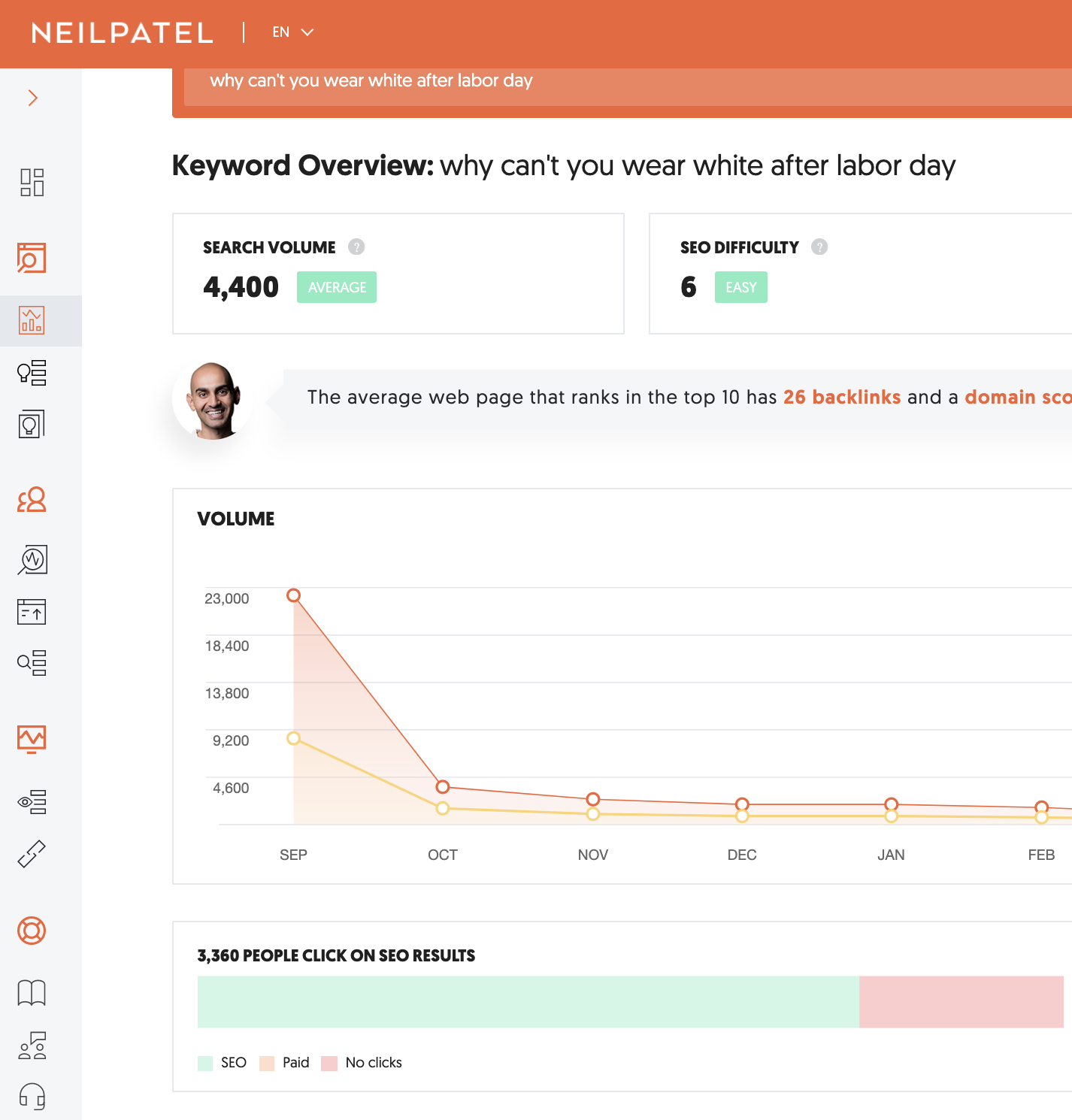The height and width of the screenshot is (1120, 1072).
Task: Click the help icon beside Search Volume
Action: click(356, 247)
